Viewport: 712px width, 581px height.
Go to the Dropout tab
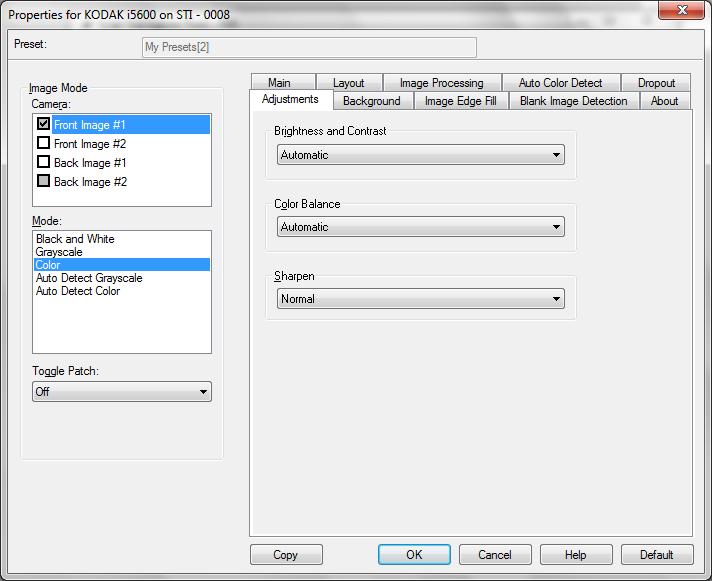point(656,82)
